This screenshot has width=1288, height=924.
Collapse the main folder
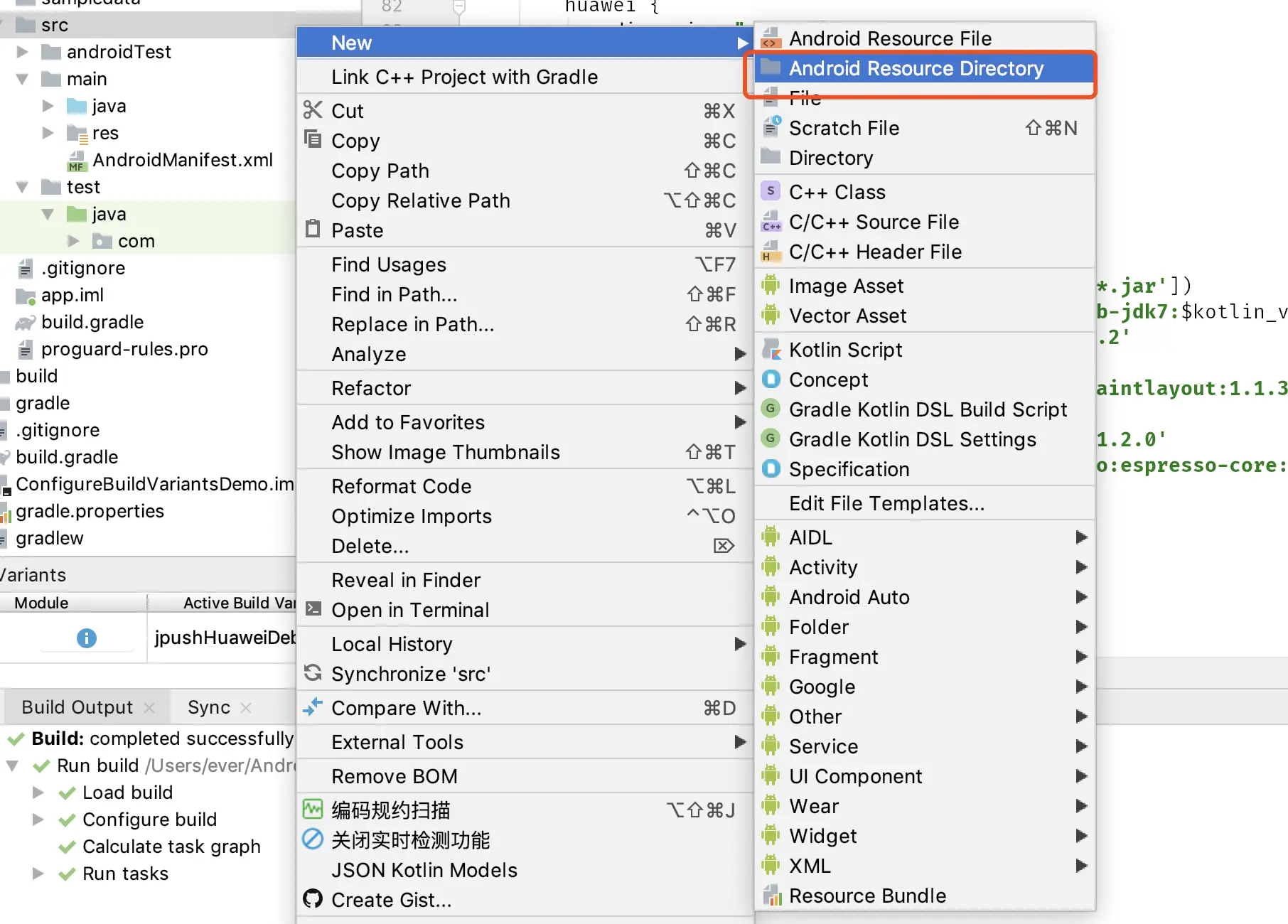click(x=23, y=79)
